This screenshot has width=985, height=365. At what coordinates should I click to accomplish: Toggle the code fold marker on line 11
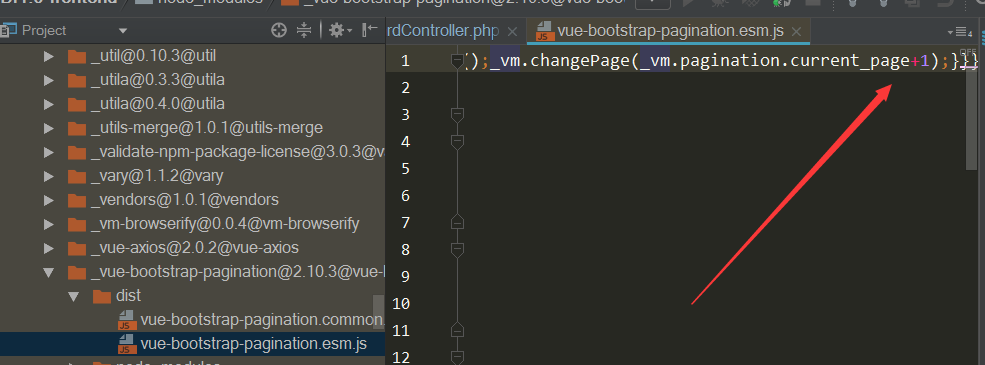pos(457,330)
